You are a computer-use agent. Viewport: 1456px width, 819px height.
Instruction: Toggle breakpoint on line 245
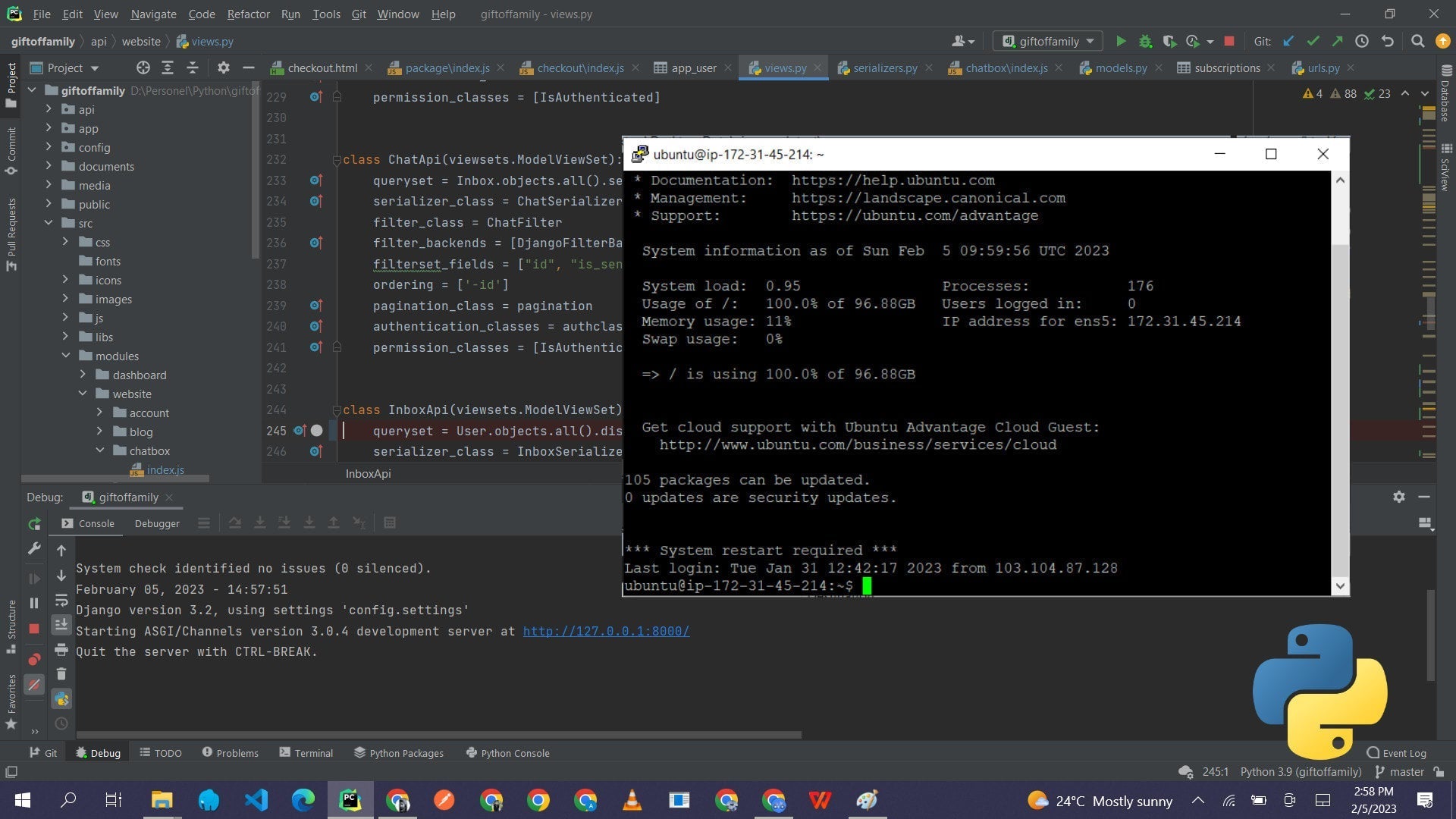click(x=316, y=431)
